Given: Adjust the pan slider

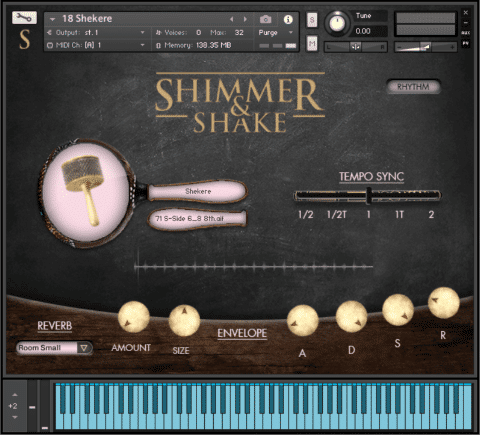Looking at the screenshot, I should [355, 47].
